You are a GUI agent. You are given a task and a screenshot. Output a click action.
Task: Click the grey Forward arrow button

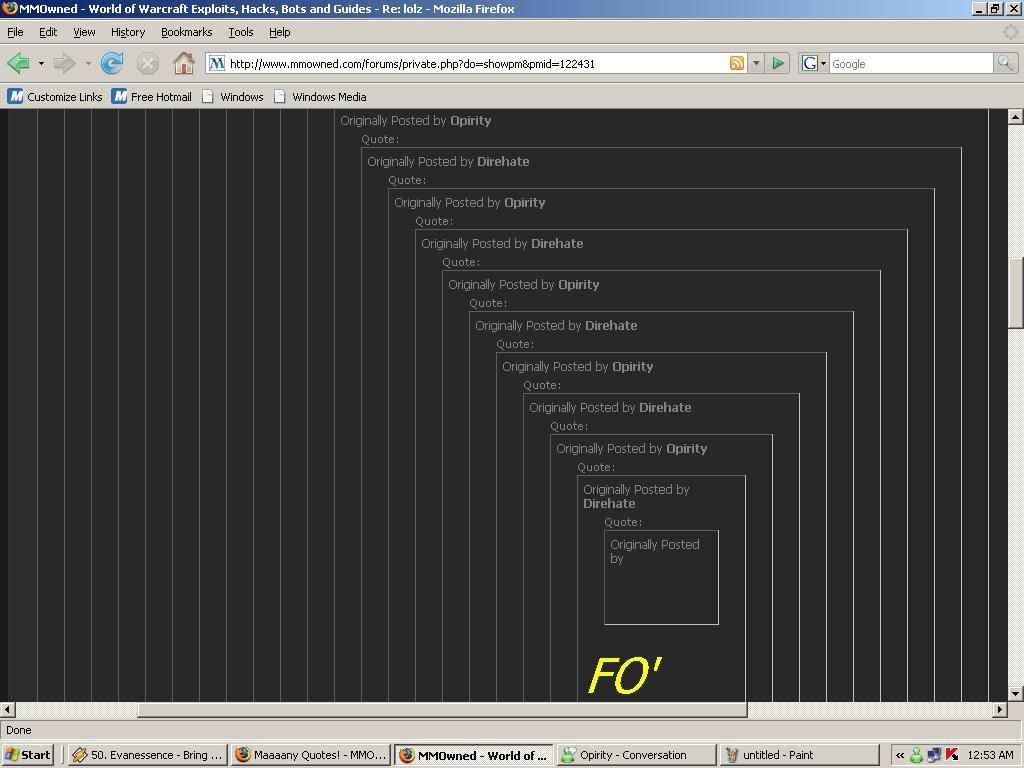(64, 63)
